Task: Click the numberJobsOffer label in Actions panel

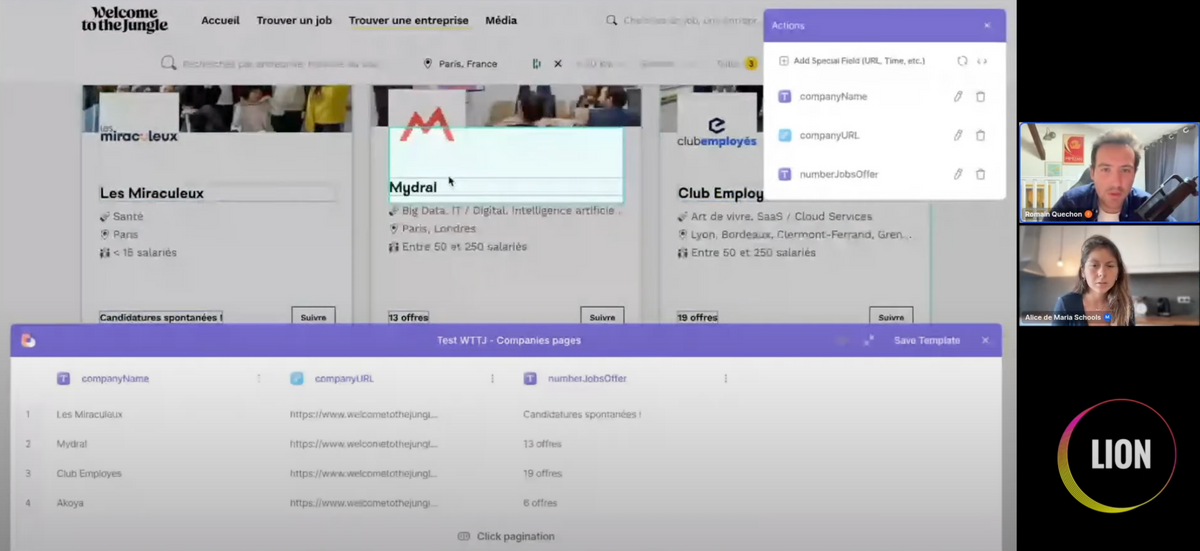Action: click(839, 174)
